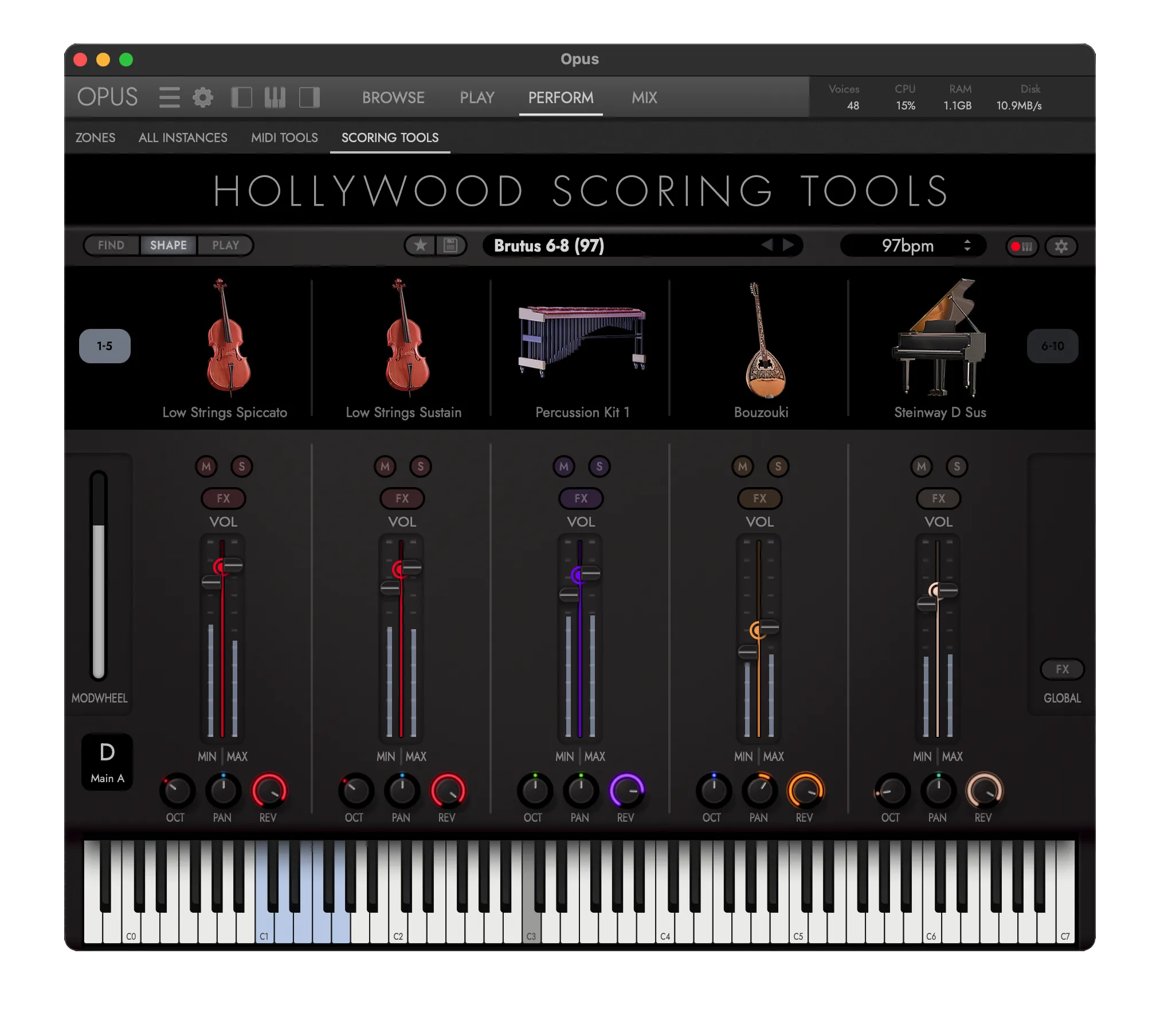
Task: Mute the Low Strings Spiccato channel
Action: tap(206, 466)
